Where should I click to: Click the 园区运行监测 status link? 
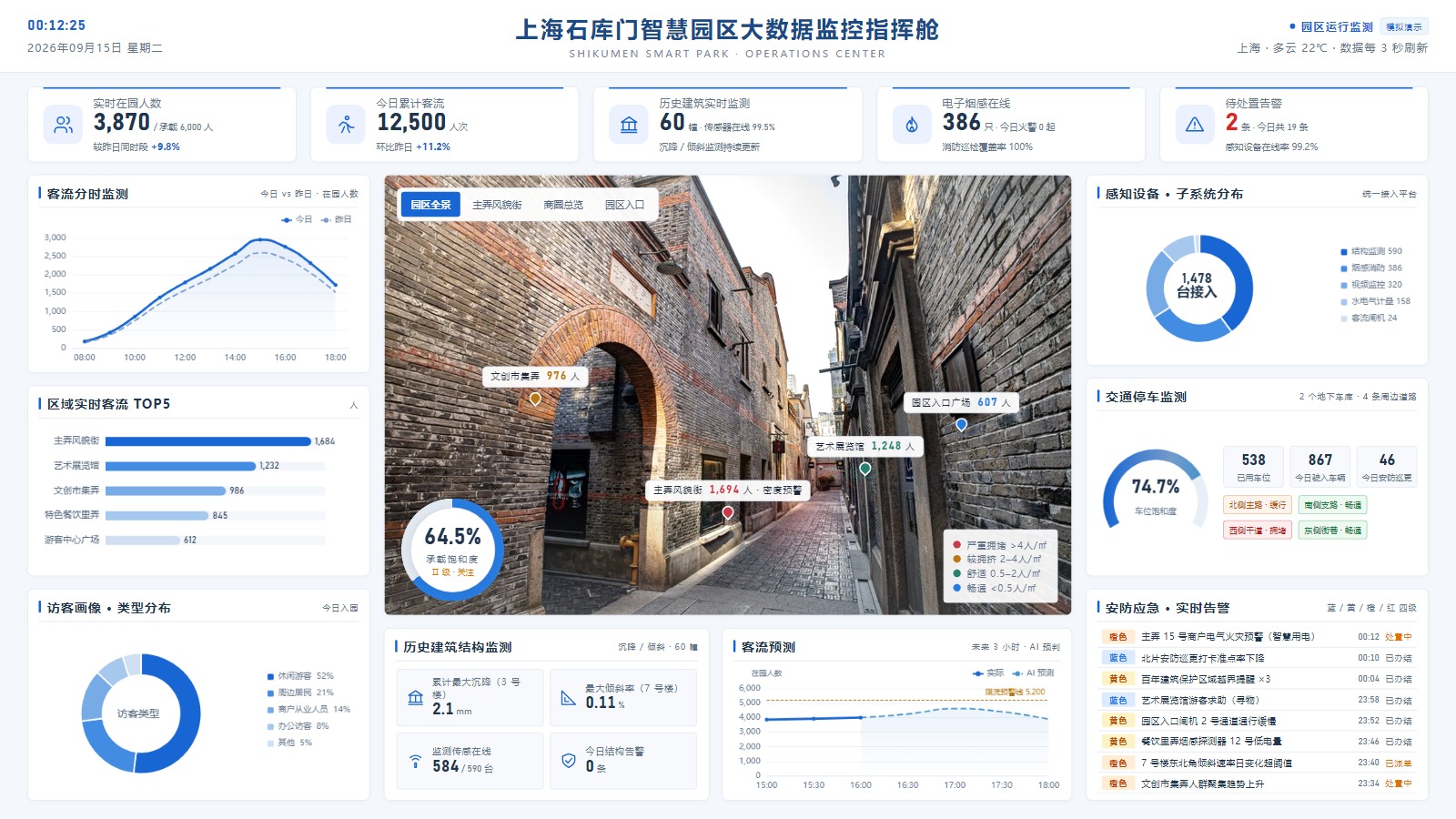1330,26
